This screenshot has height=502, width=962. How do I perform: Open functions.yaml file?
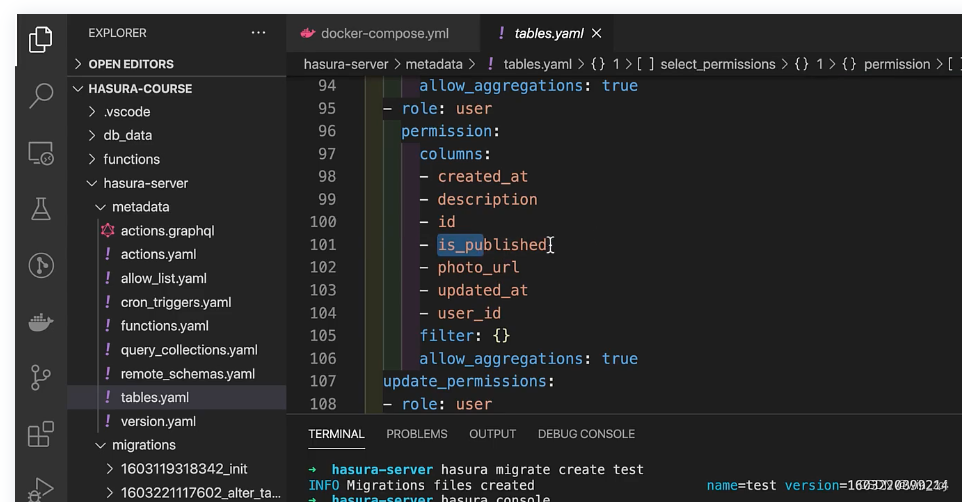[x=164, y=325]
